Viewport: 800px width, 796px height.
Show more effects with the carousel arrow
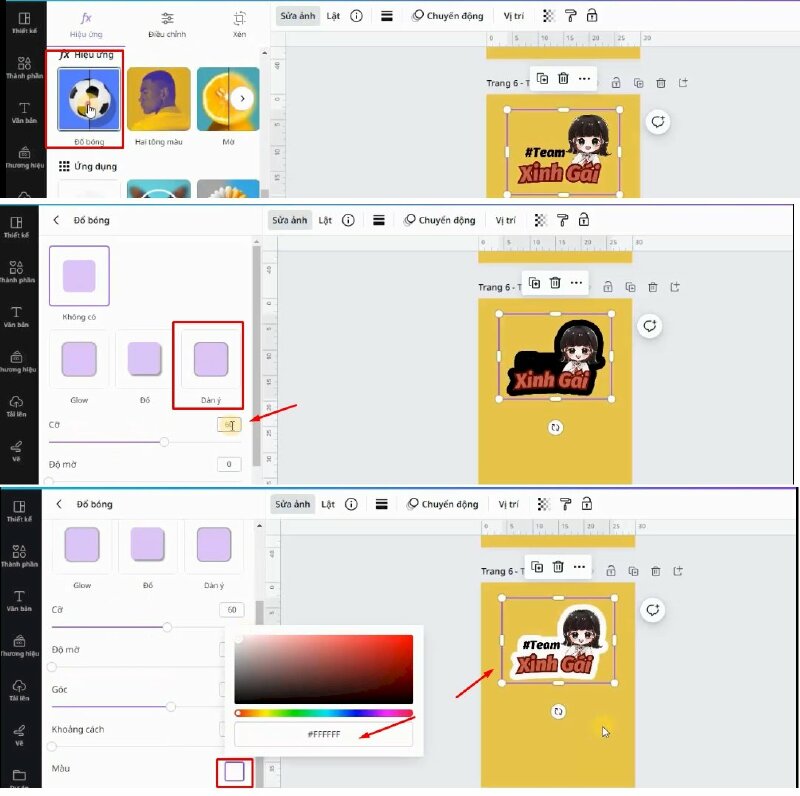tap(241, 99)
